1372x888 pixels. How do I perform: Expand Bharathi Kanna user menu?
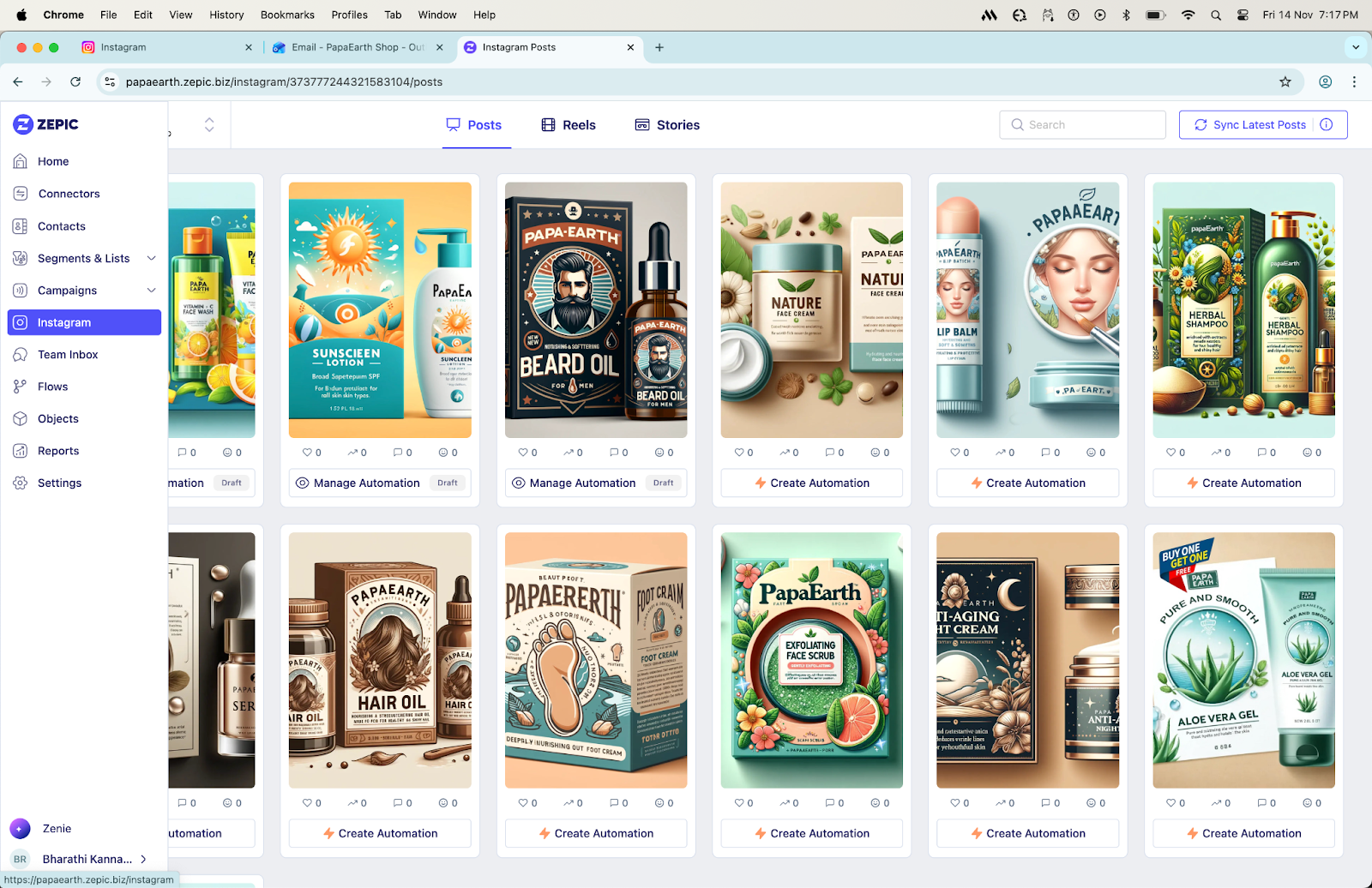(x=143, y=859)
